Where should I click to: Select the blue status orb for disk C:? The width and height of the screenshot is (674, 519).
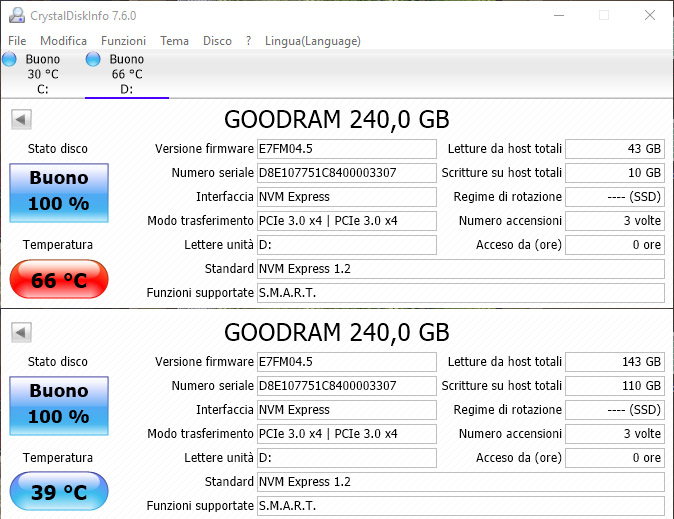click(9, 60)
